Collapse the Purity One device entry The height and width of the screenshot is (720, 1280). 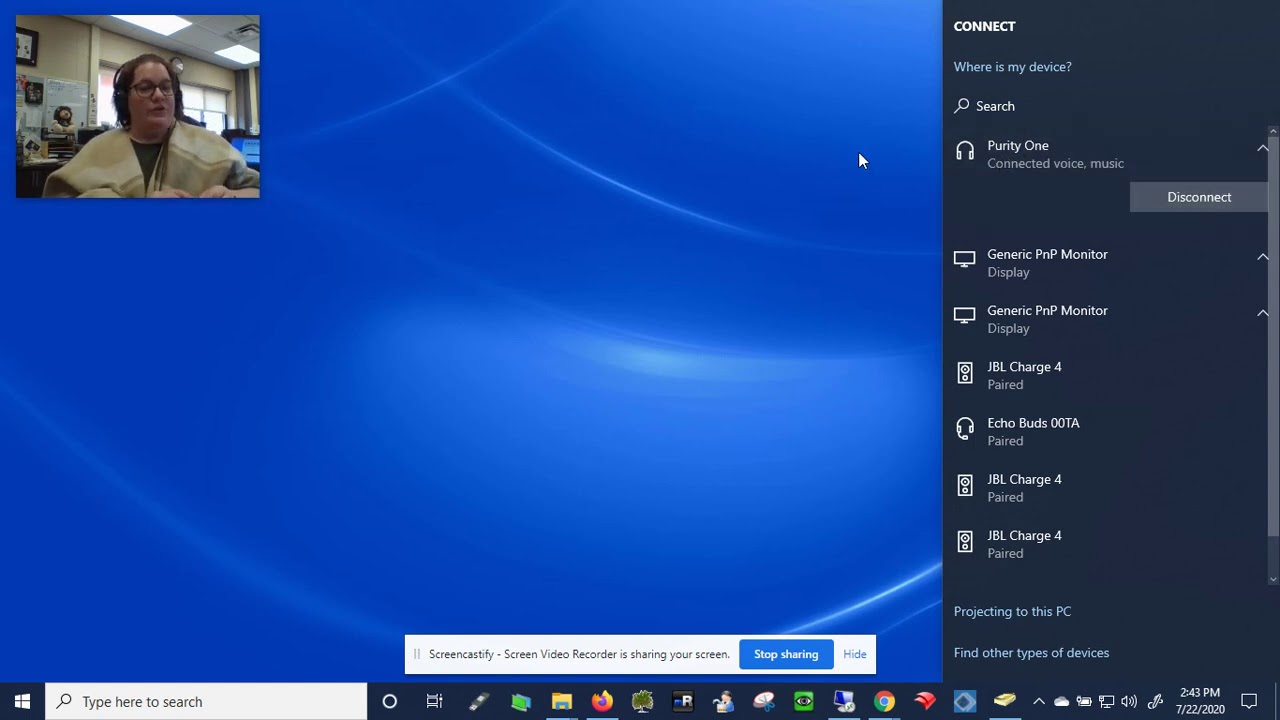coord(1263,148)
